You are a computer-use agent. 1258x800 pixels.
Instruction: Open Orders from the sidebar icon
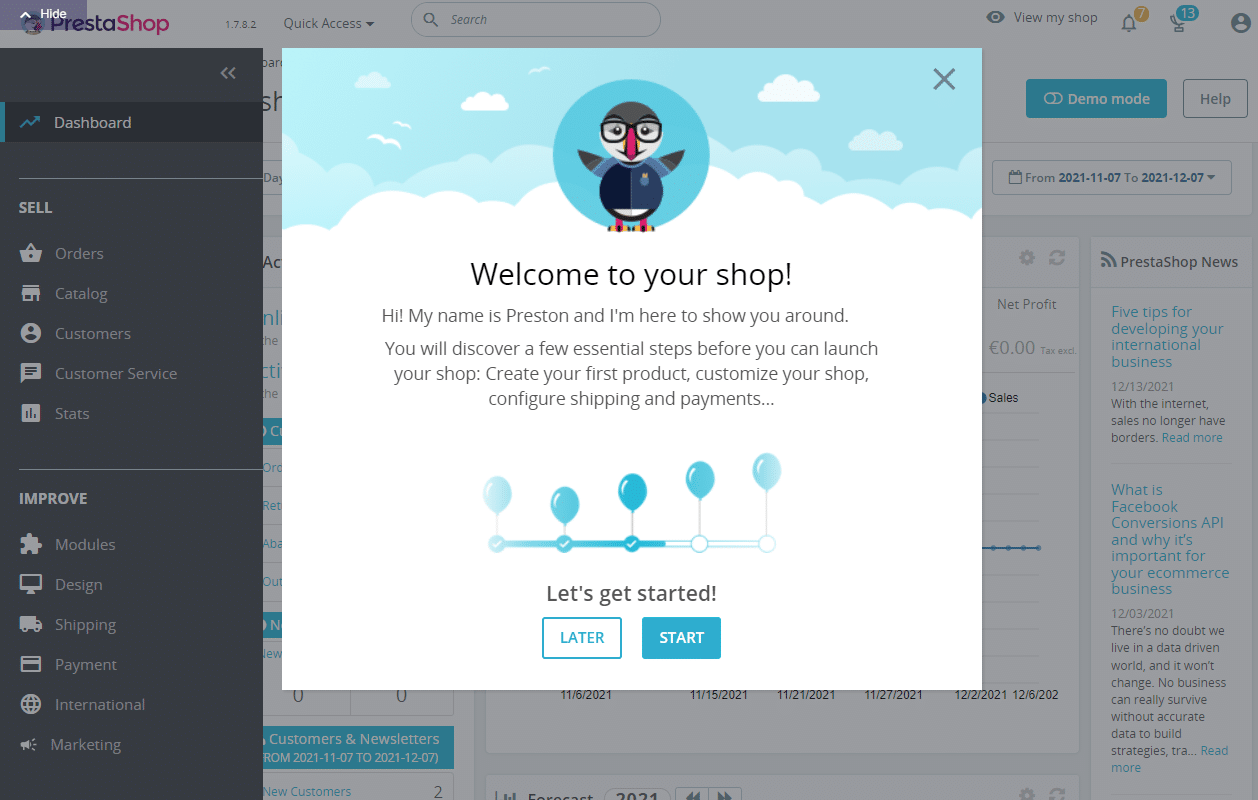[x=31, y=253]
